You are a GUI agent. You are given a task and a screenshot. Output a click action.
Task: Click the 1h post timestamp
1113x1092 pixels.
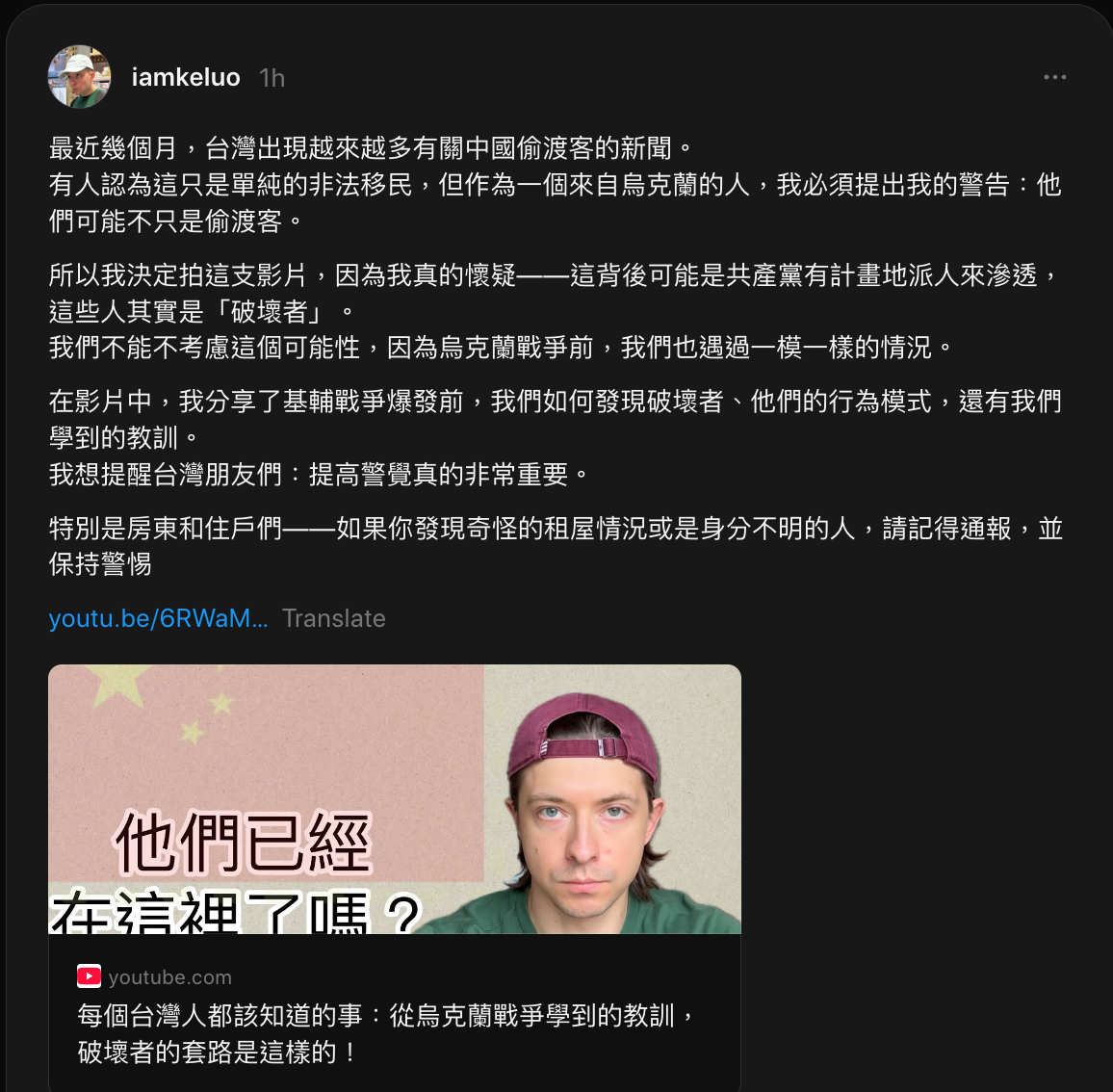point(272,77)
